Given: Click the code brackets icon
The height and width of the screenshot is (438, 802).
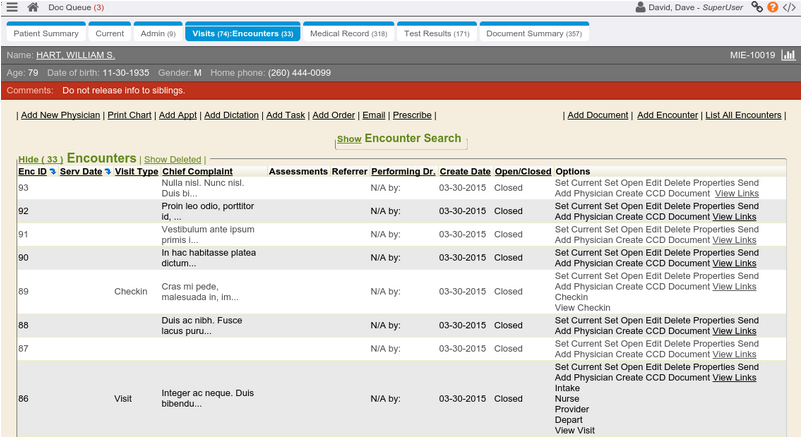Looking at the screenshot, I should pyautogui.click(x=789, y=7).
